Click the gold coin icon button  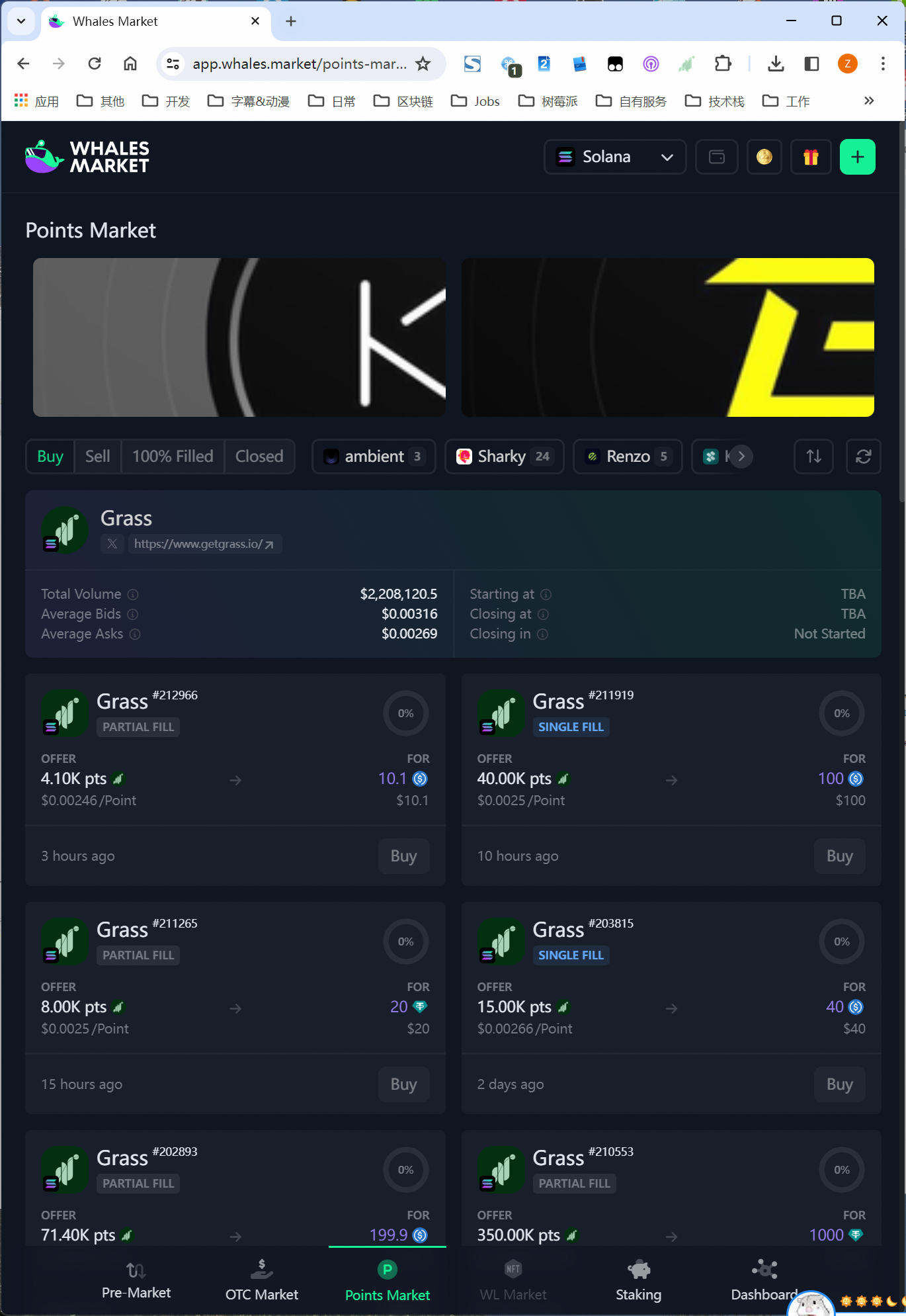point(764,157)
